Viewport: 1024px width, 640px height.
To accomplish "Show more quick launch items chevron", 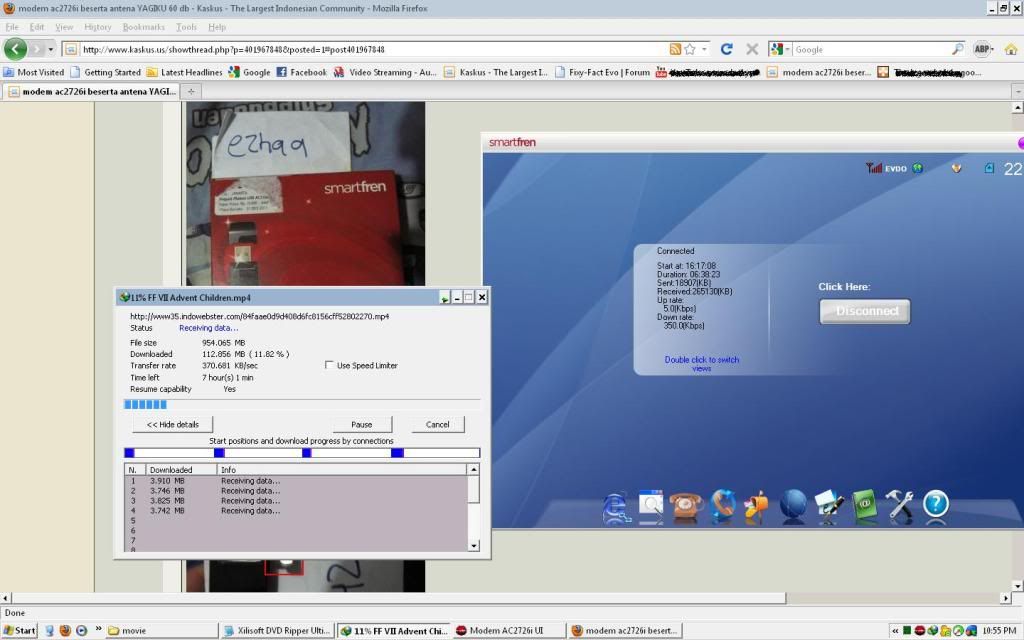I will click(x=99, y=630).
